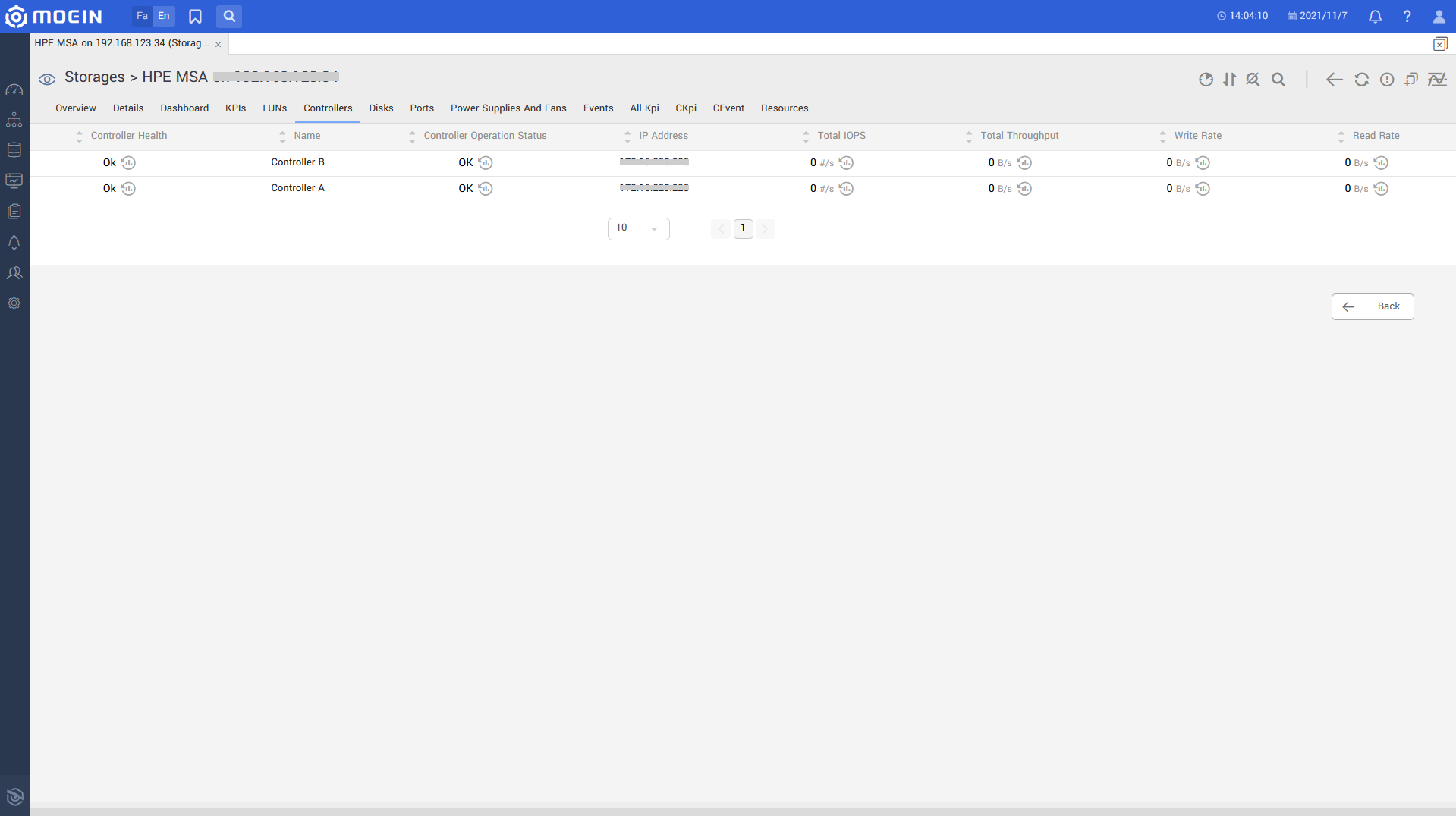The image size is (1456, 816).
Task: Click the info circle toolbar icon
Action: click(1387, 80)
